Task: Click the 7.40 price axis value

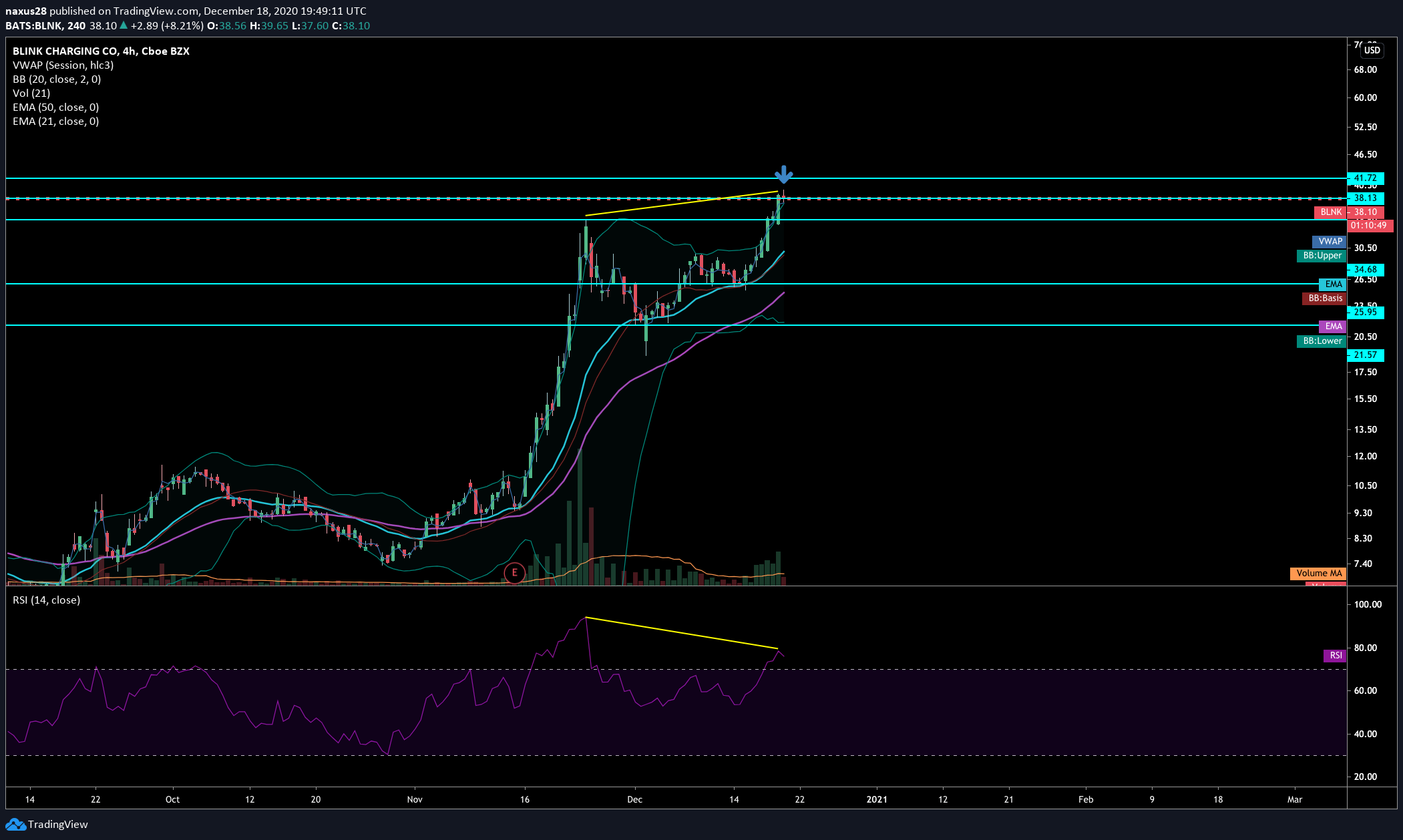Action: pos(1363,564)
